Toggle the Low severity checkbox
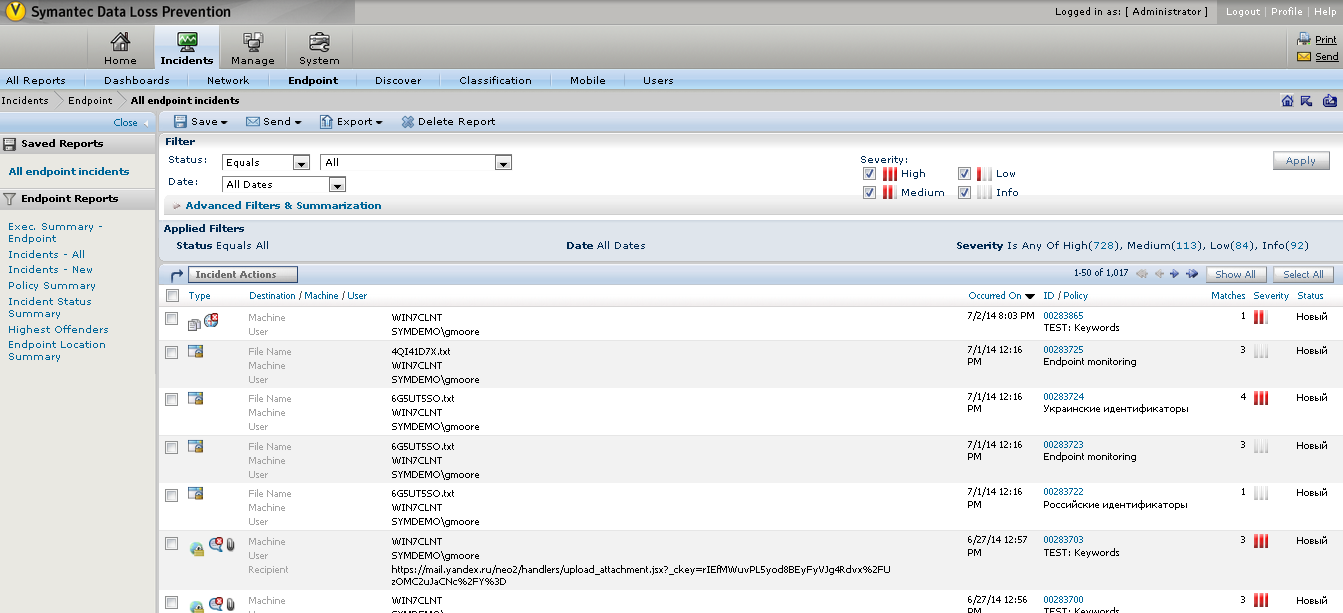Viewport: 1343px width, 613px height. 964,173
